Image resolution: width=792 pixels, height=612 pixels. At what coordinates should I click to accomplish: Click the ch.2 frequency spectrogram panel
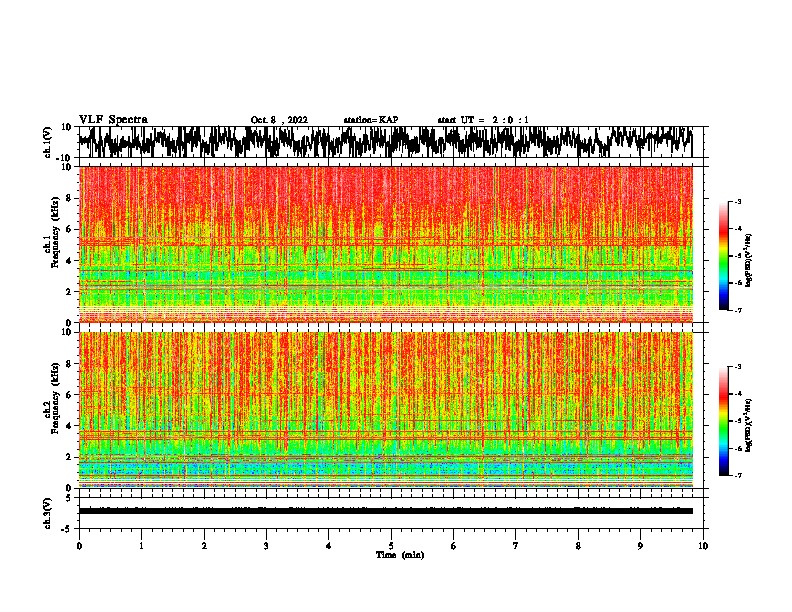385,410
